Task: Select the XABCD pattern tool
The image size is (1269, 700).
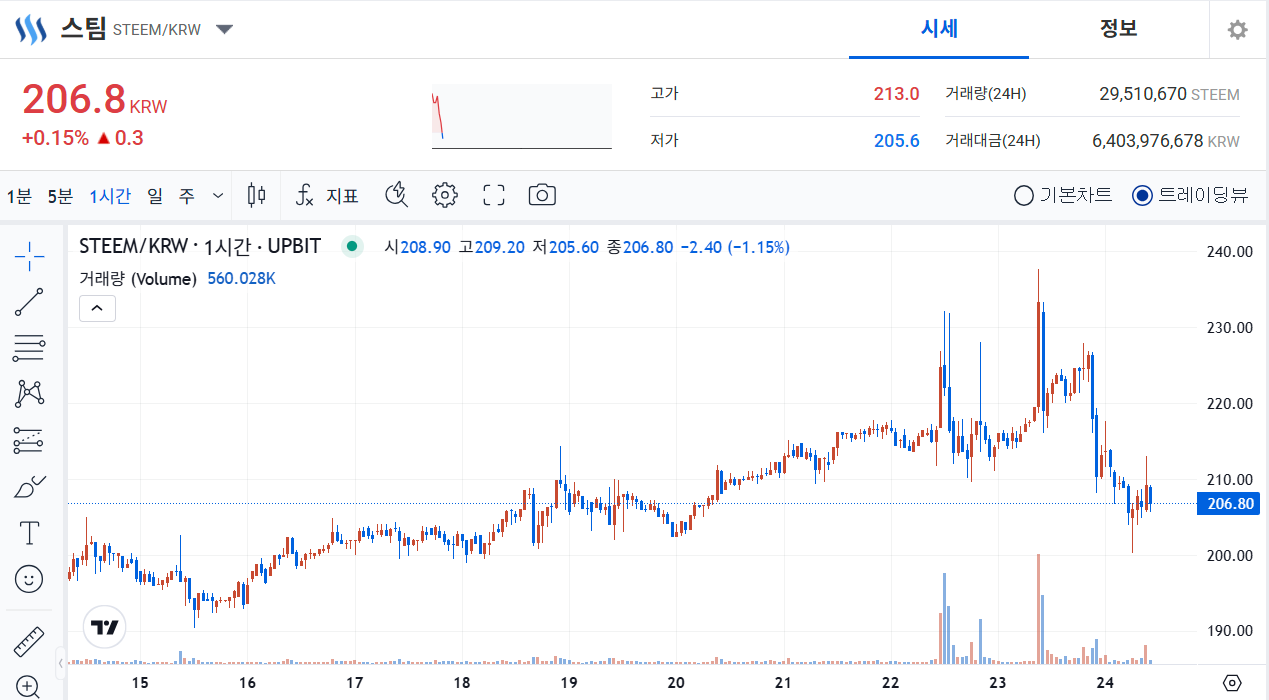Action: [x=29, y=394]
